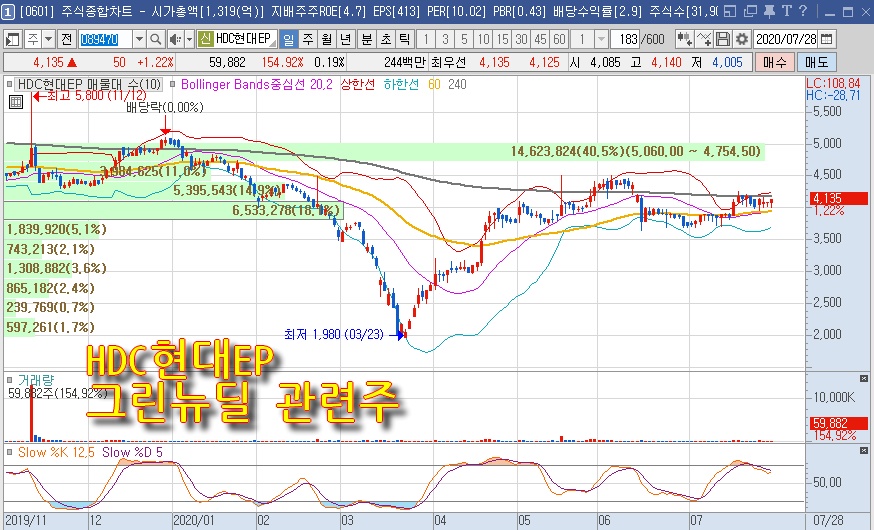Pin the window with pushpin icon
874x530 pixels.
[x=769, y=11]
